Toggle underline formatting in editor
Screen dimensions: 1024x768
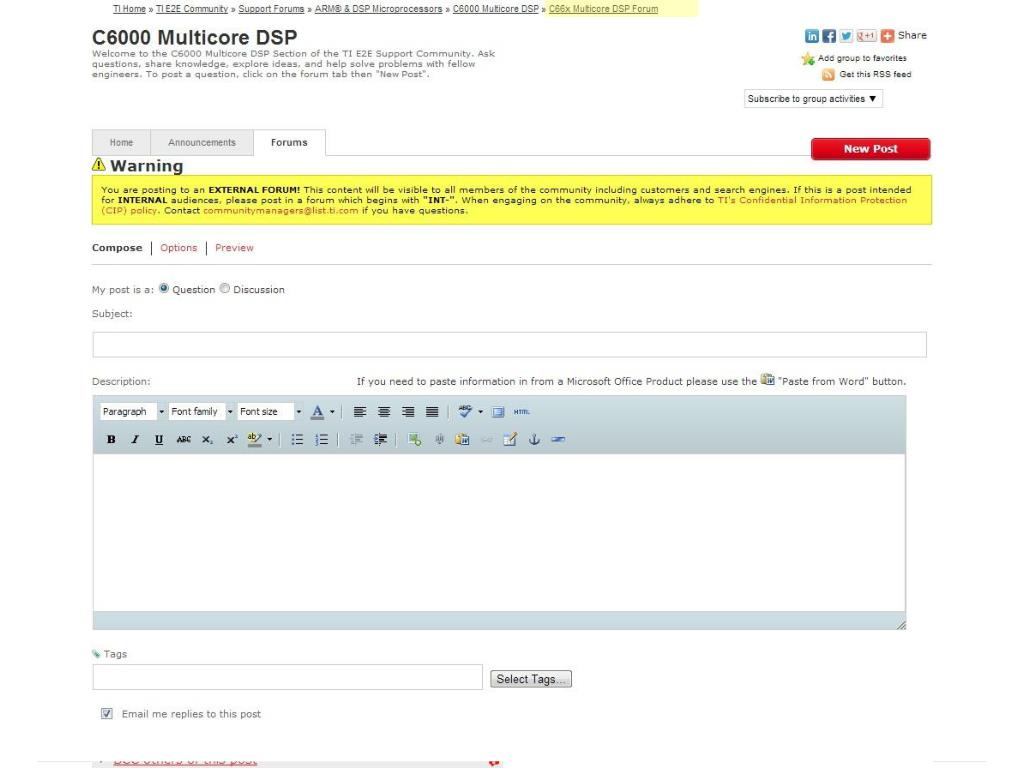click(x=159, y=440)
